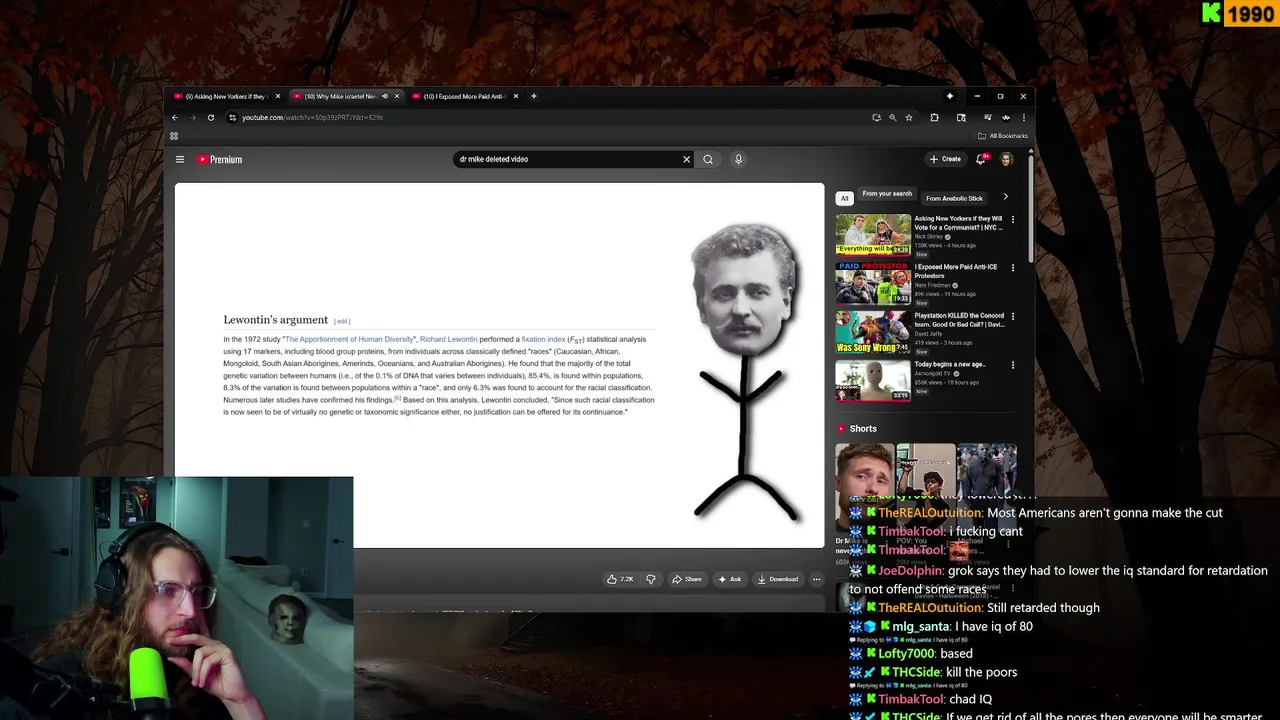The height and width of the screenshot is (720, 1280).
Task: Open options for 'Playstation KILLED the Concord' video
Action: coord(1012,316)
